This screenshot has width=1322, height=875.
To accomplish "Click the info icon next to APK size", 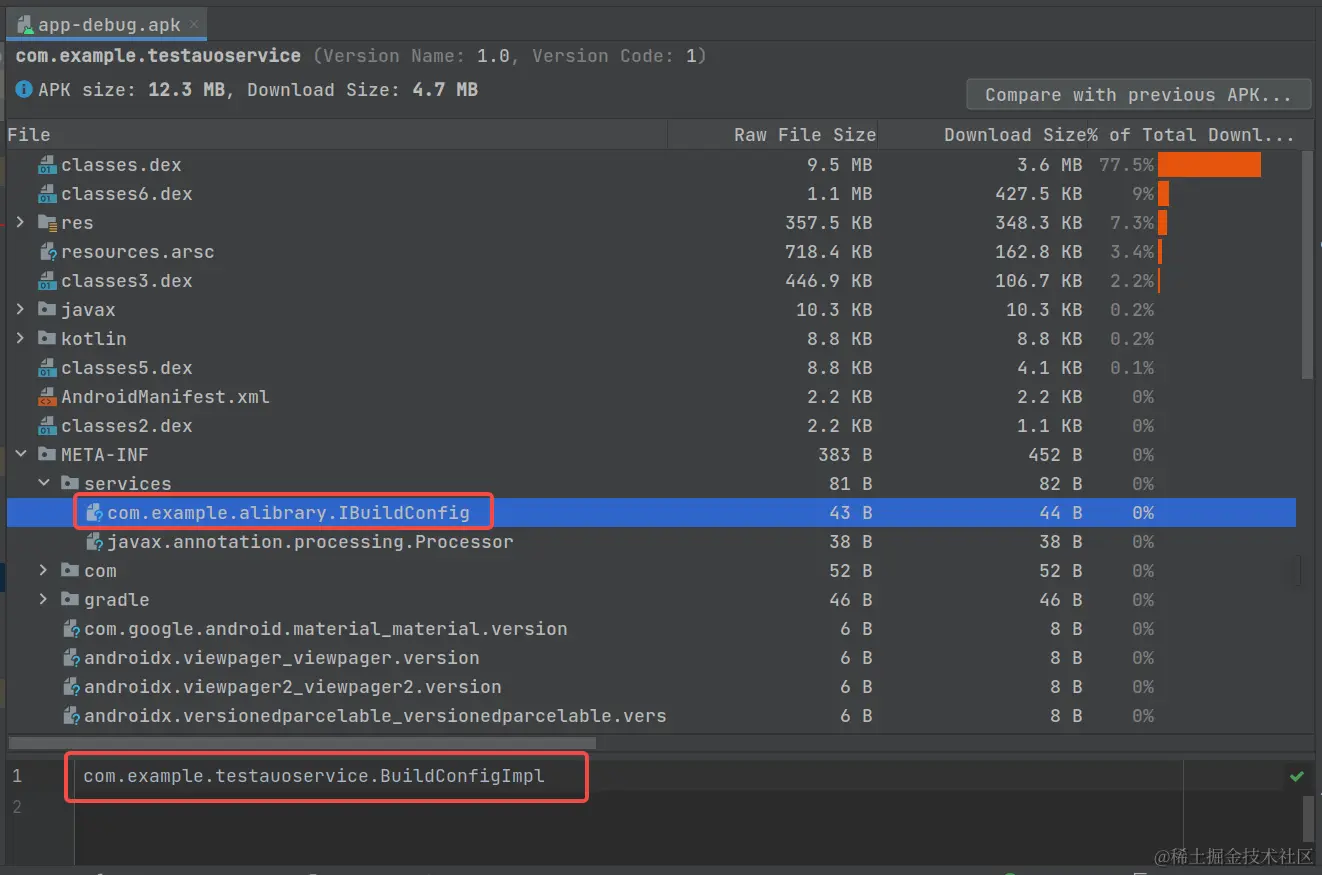I will (x=23, y=89).
